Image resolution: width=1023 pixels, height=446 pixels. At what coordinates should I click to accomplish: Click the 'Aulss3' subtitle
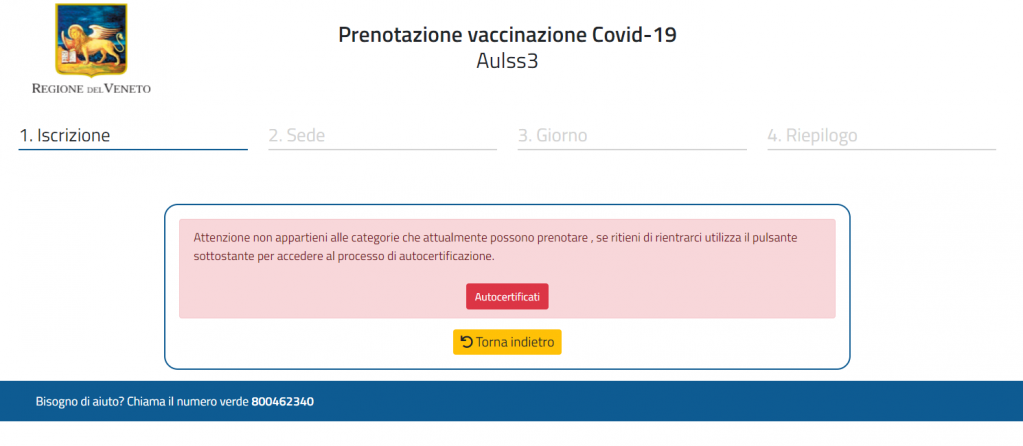pyautogui.click(x=507, y=61)
